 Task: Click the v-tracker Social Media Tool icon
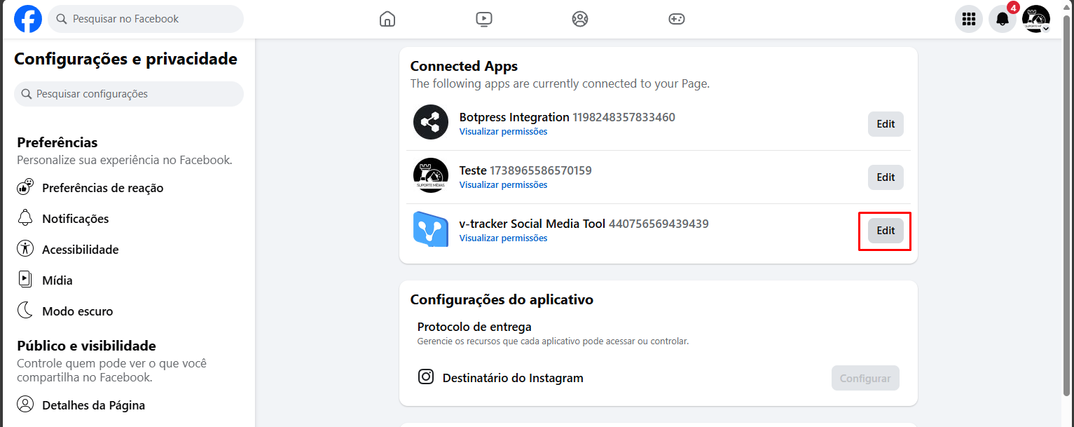pos(431,230)
